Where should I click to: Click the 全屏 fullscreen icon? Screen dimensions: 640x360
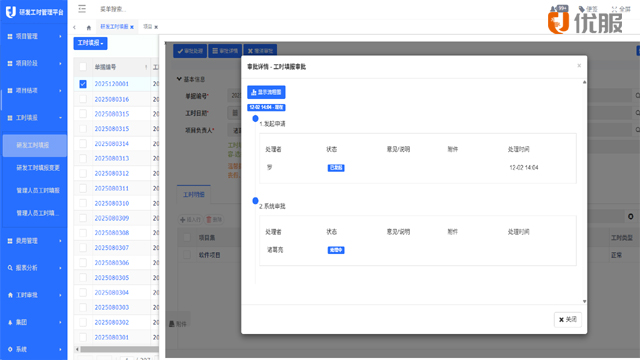coord(614,9)
